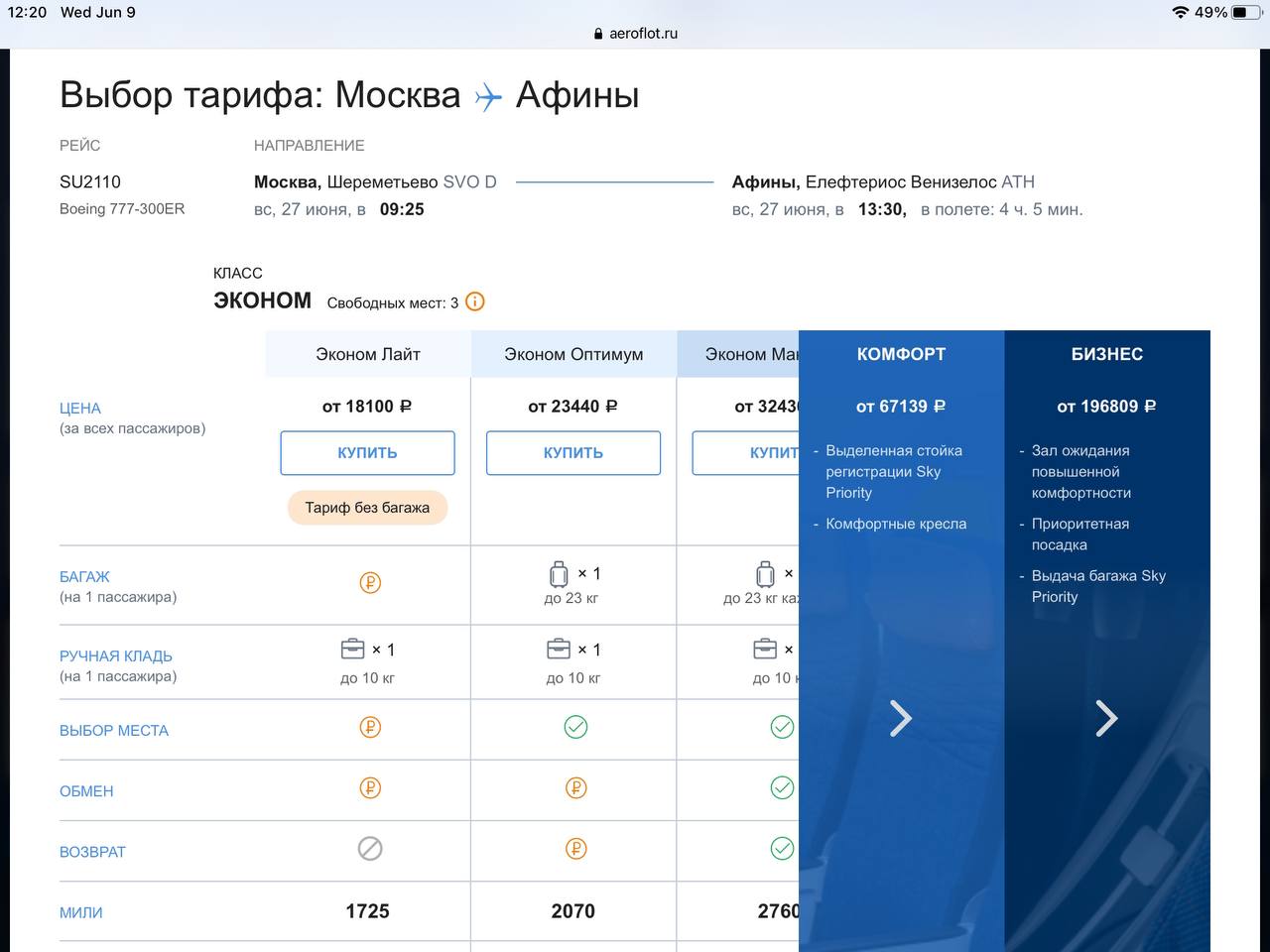Screen dimensions: 1270x952
Task: Click the Комфортные кресла feature text
Action: click(x=896, y=524)
